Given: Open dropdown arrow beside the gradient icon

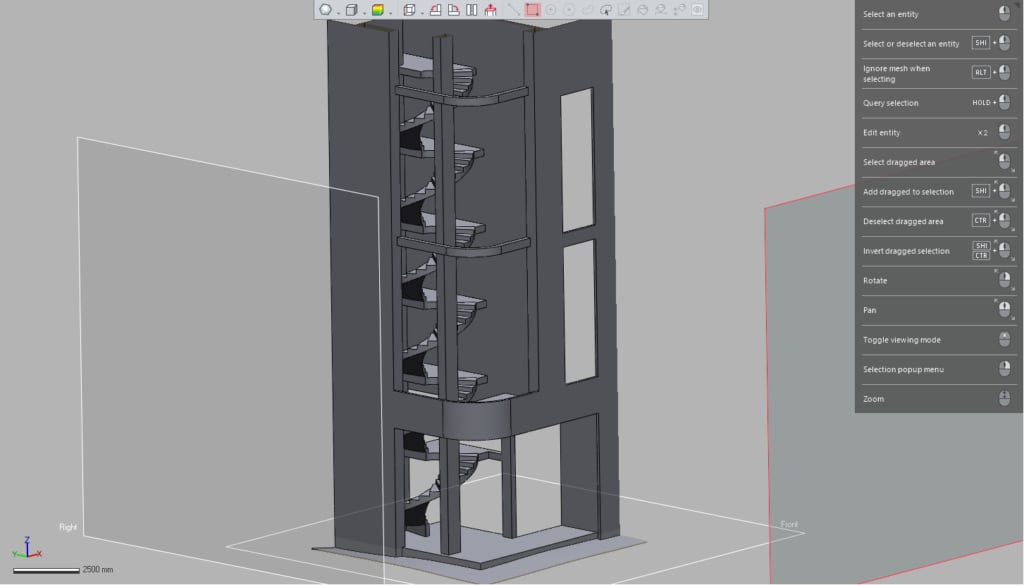Looking at the screenshot, I should pyautogui.click(x=391, y=12).
